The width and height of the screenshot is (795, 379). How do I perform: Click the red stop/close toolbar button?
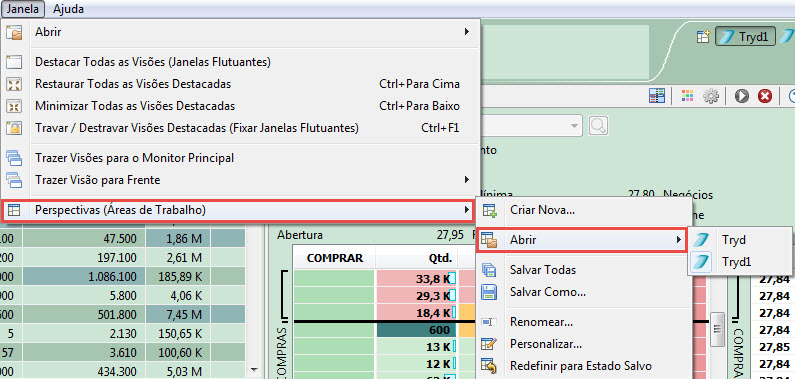[765, 95]
